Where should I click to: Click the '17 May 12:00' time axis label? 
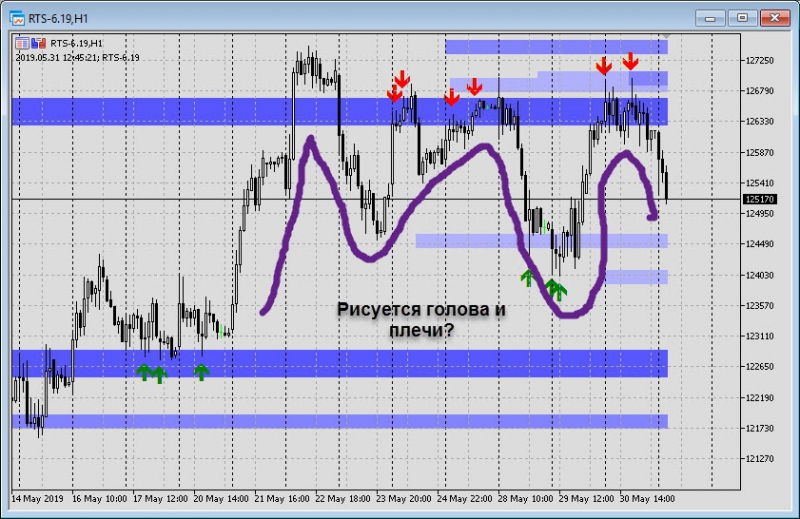coord(160,499)
